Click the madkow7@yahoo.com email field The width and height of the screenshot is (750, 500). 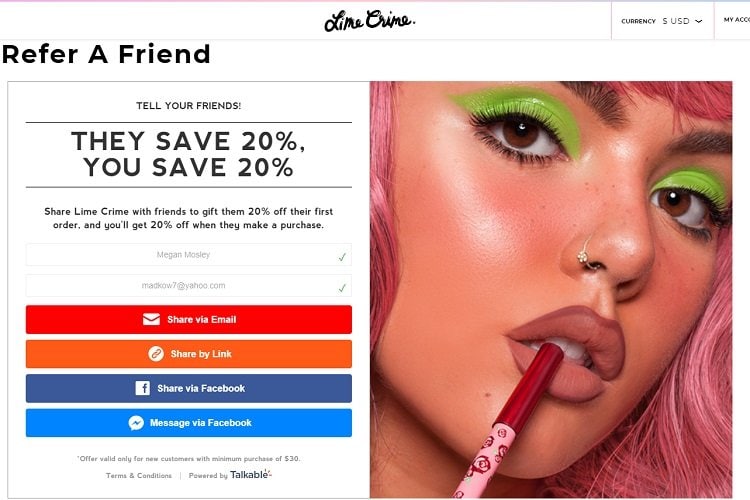click(x=189, y=285)
